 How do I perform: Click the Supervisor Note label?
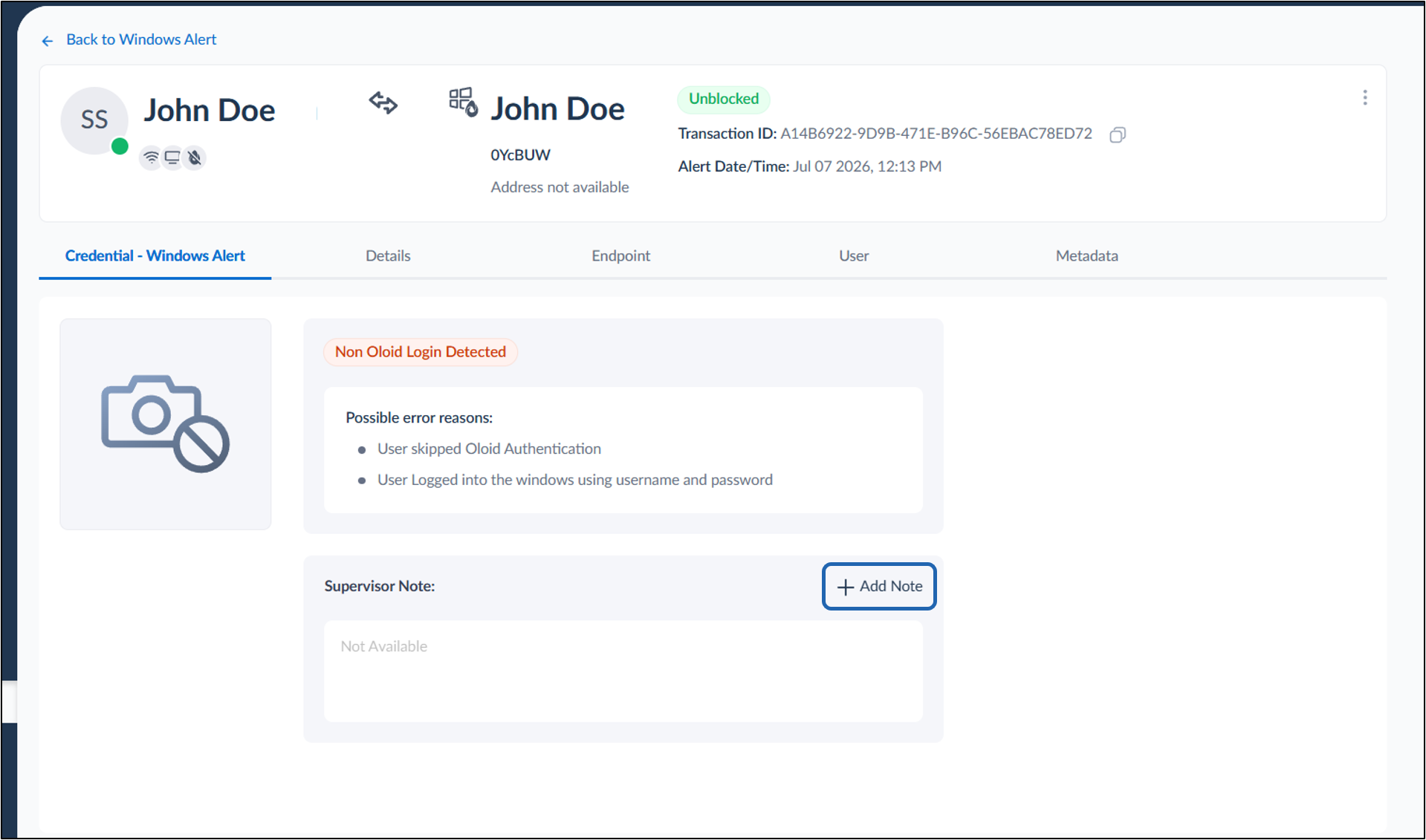coord(380,586)
